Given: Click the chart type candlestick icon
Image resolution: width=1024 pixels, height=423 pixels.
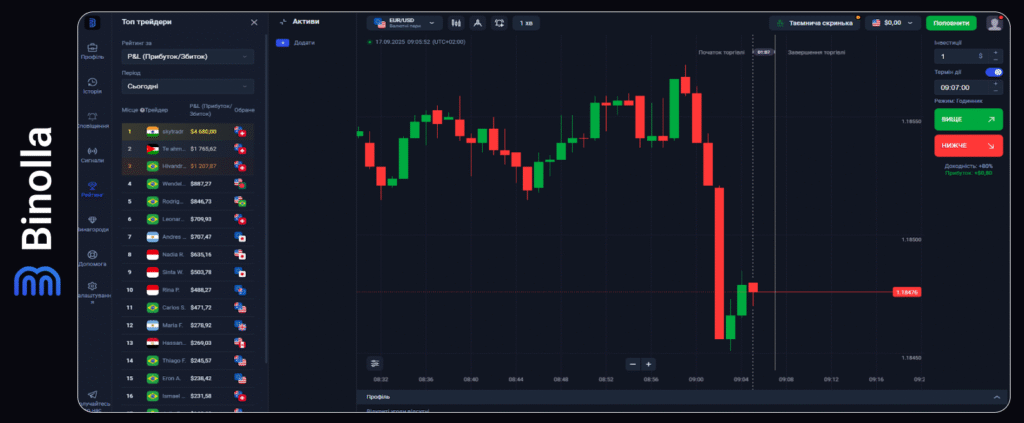Looking at the screenshot, I should 456,22.
